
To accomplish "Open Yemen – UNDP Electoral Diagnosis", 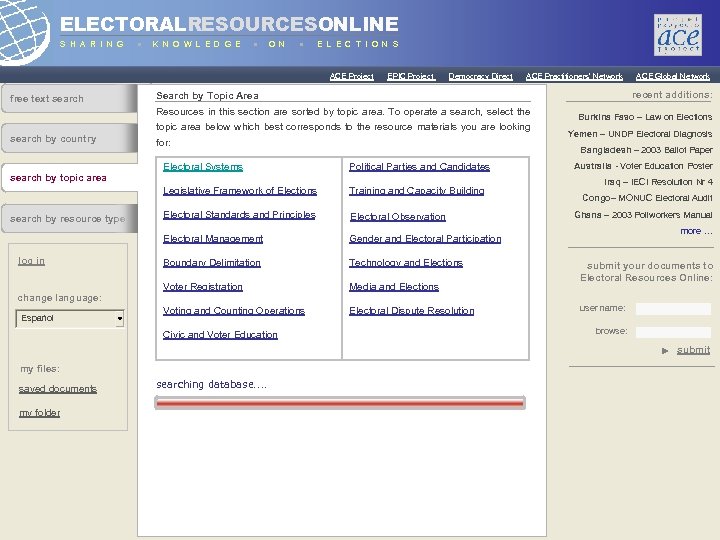I will [640, 134].
